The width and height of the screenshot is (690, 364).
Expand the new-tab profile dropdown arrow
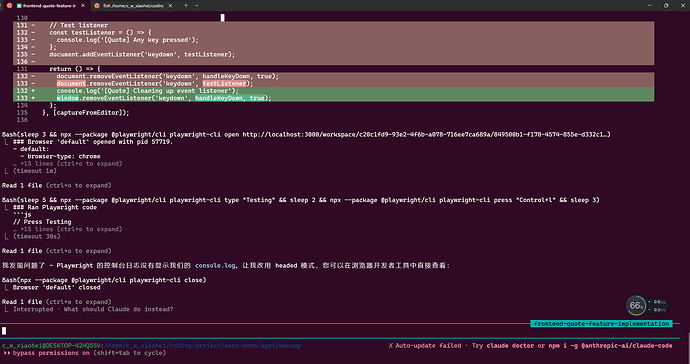pos(197,6)
